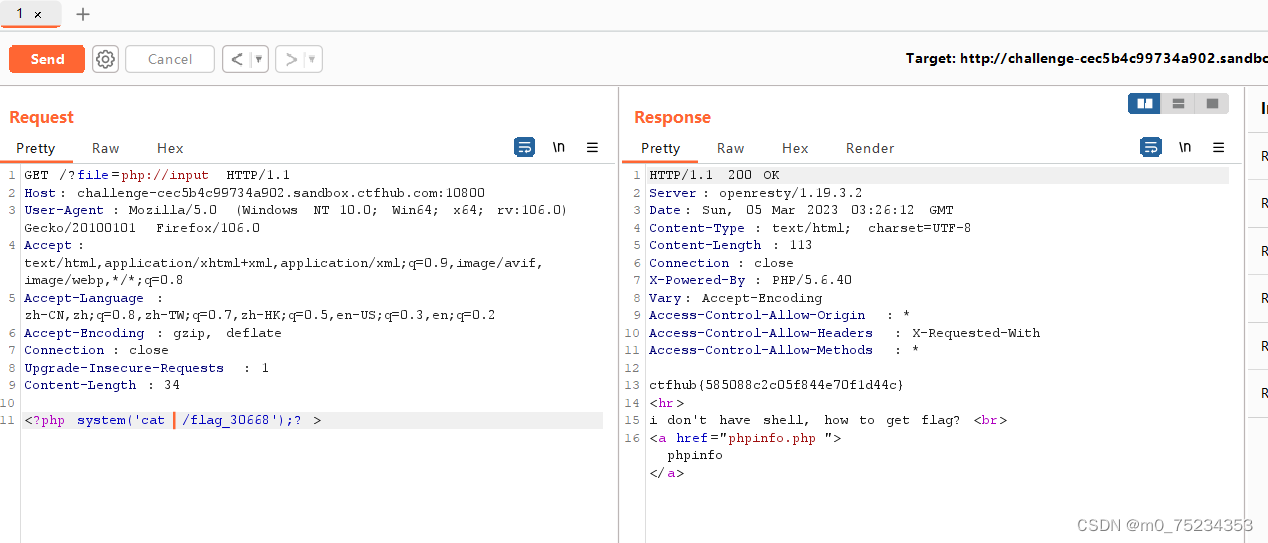This screenshot has width=1268, height=543.
Task: Switch Response view to Hex tab
Action: coord(795,148)
